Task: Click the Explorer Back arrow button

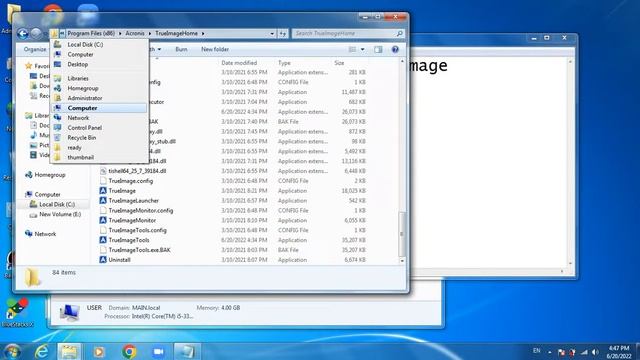Action: tap(23, 33)
